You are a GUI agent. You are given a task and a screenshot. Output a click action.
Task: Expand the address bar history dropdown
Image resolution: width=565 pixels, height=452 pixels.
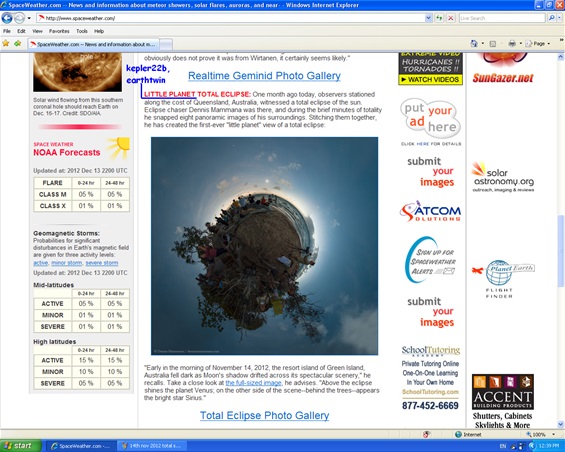tap(428, 18)
